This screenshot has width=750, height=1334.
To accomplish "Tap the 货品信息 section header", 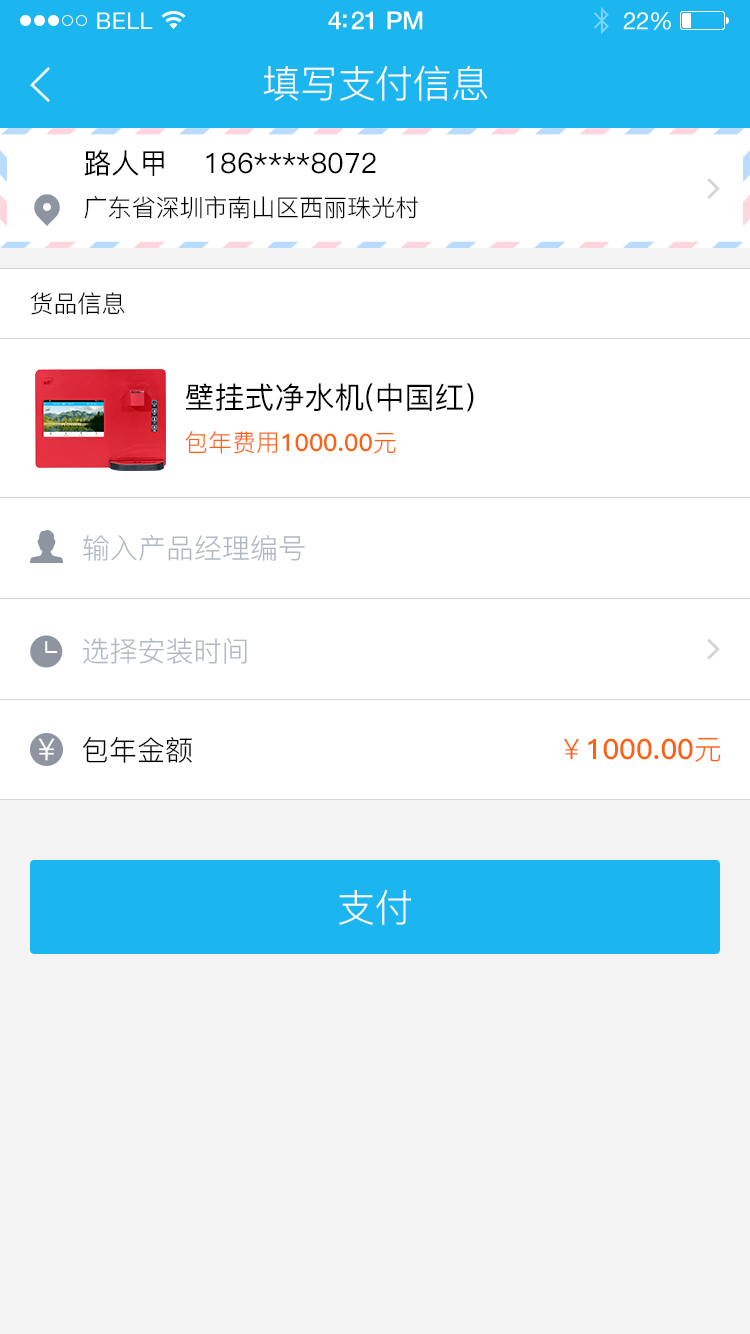I will [77, 303].
